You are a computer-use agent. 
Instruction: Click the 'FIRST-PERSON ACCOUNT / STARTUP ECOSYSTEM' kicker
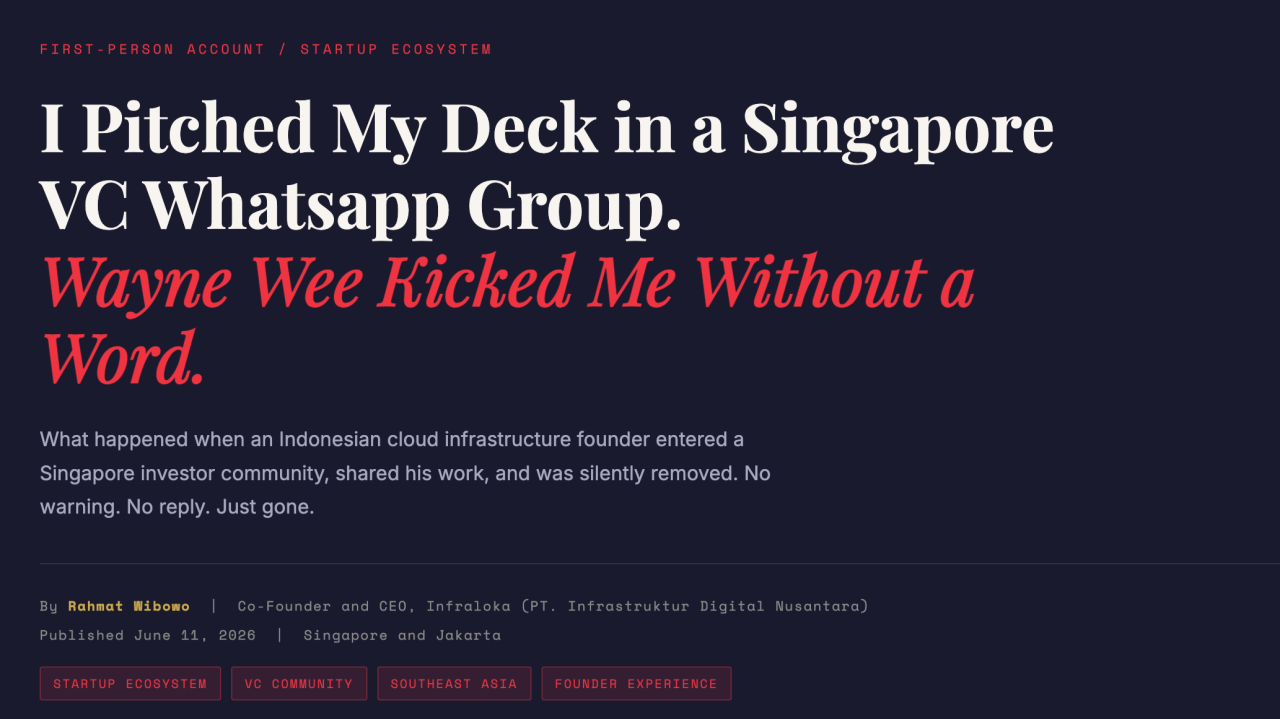[x=266, y=49]
